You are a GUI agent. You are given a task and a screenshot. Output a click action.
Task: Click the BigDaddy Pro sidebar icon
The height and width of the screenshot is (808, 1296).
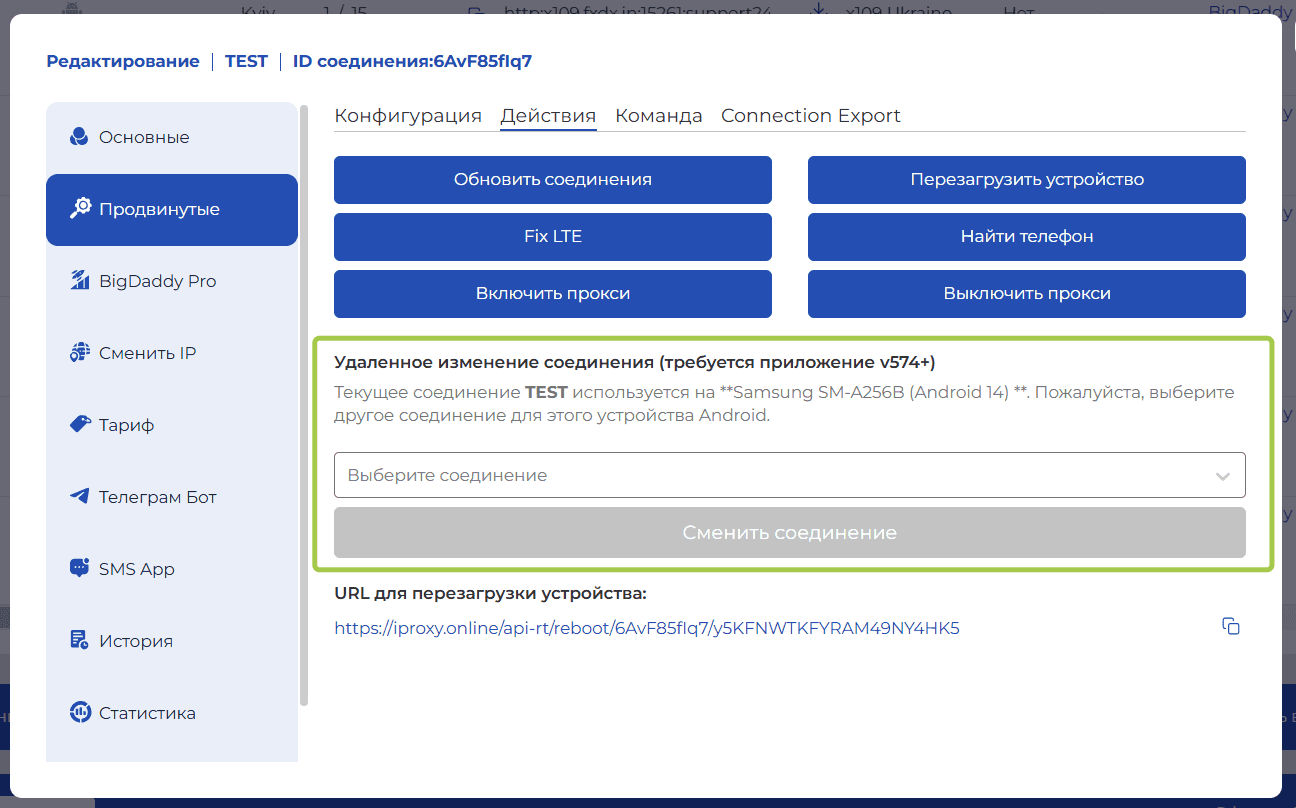(x=80, y=281)
